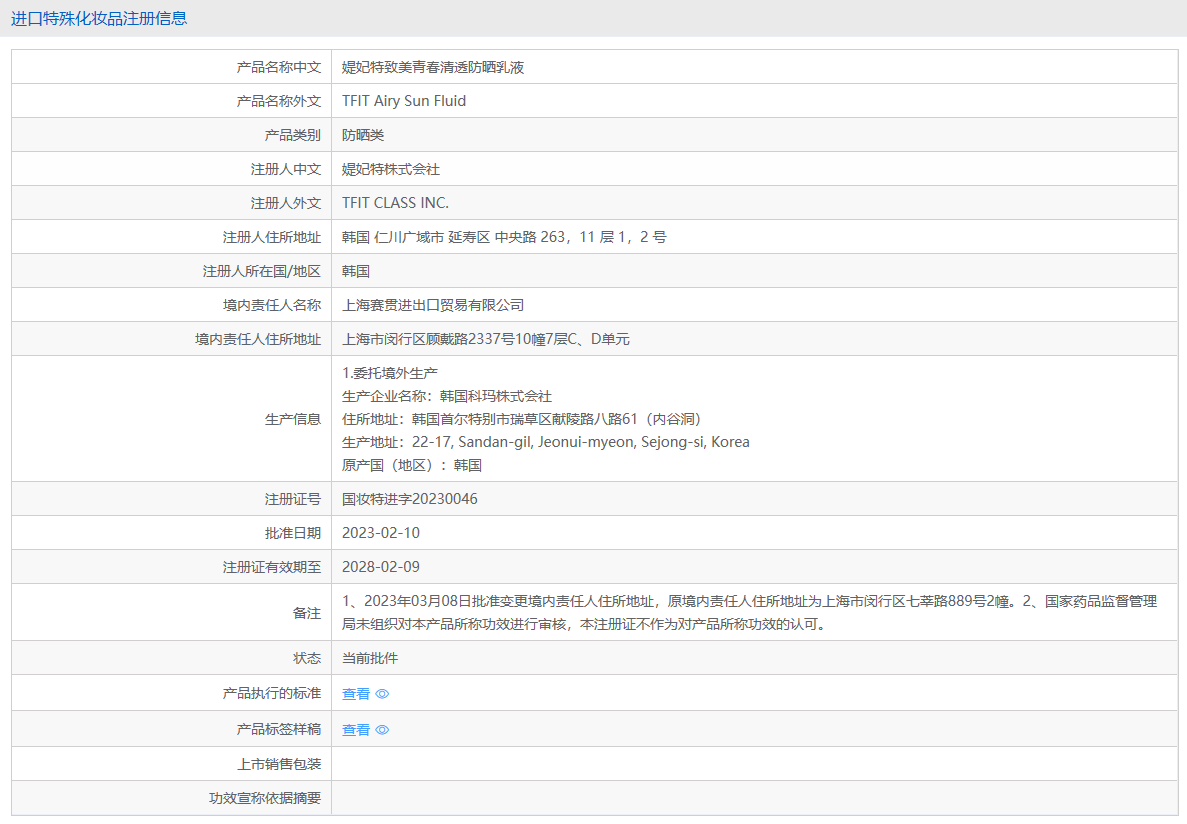Screen dimensions: 1187x824
Task: Click 韩国 value in 注册人所在国/地区 row
Action: (356, 271)
